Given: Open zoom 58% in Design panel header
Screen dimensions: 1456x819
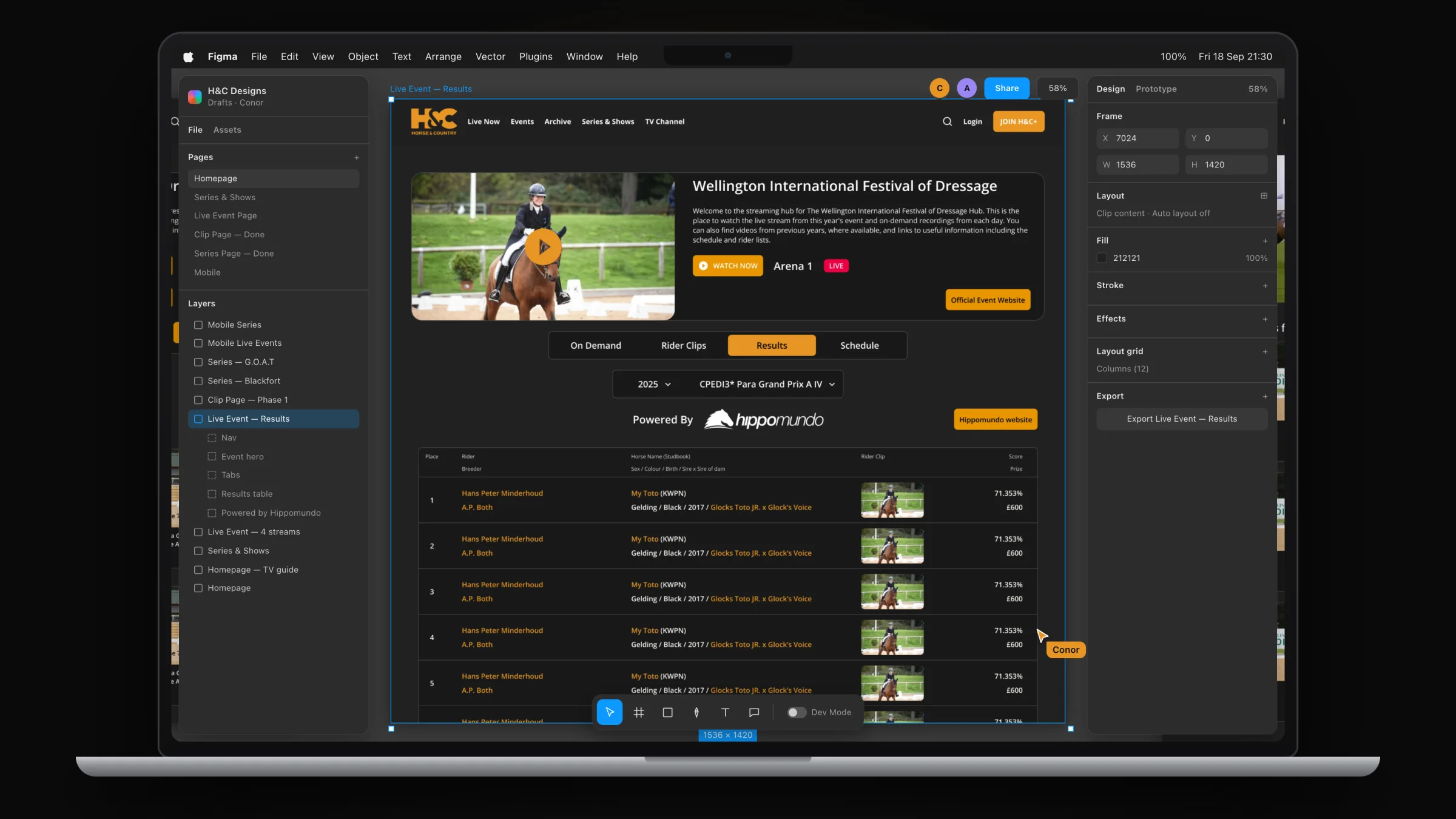Looking at the screenshot, I should pyautogui.click(x=1258, y=89).
